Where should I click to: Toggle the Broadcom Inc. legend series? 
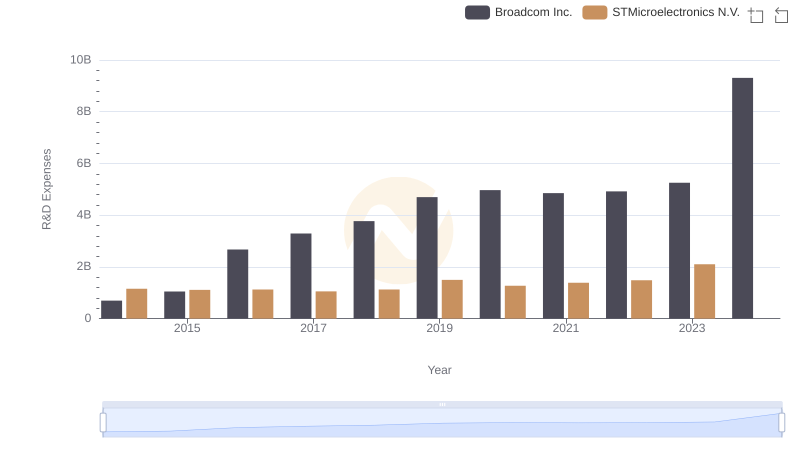tap(518, 12)
